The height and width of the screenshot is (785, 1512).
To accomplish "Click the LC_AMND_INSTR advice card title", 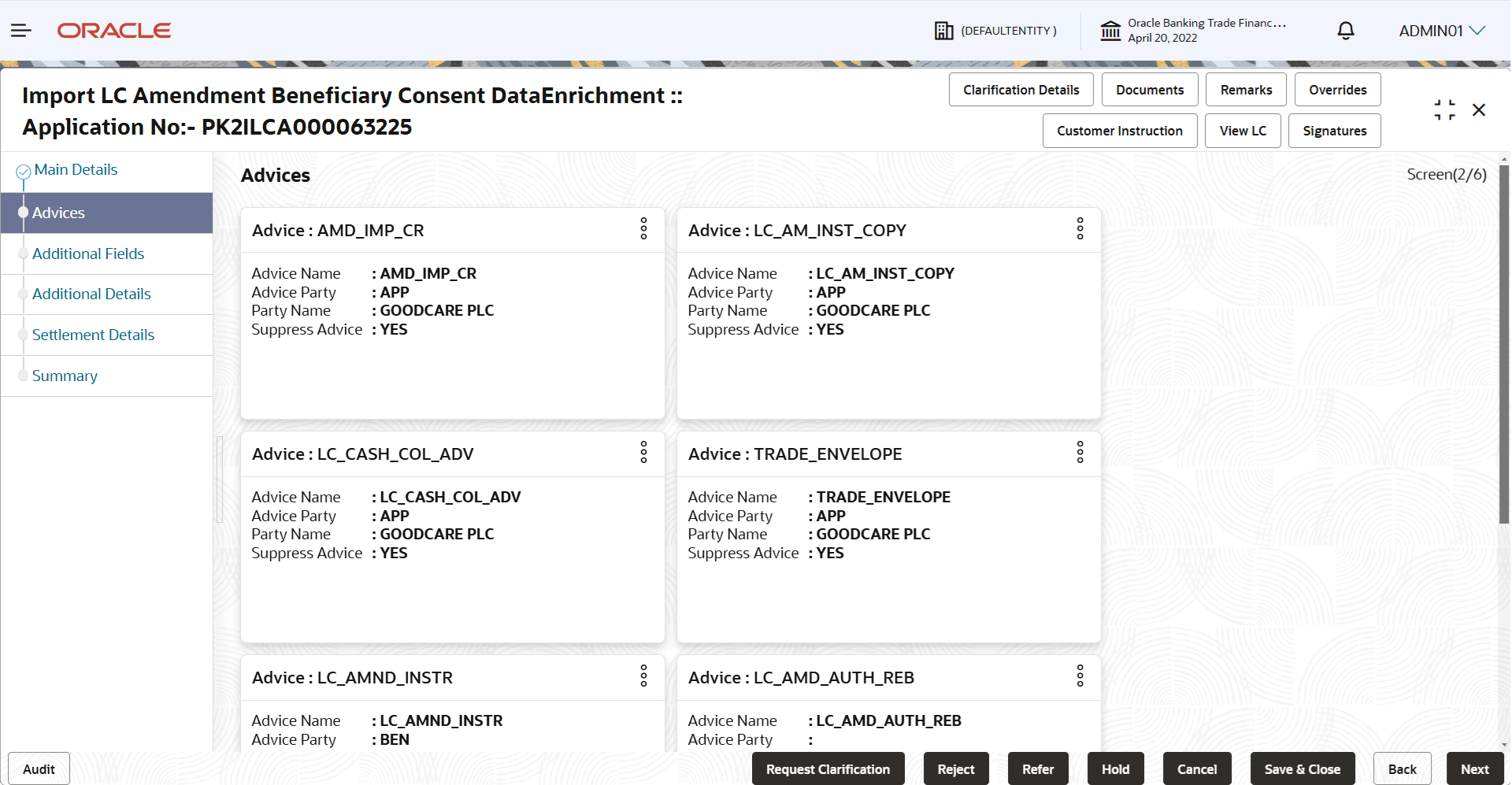I will point(352,678).
